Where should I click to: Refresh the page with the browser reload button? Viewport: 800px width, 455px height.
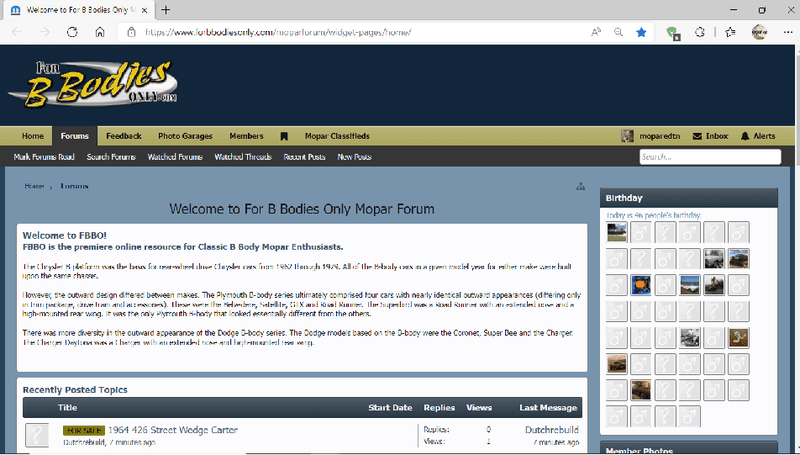[72, 32]
